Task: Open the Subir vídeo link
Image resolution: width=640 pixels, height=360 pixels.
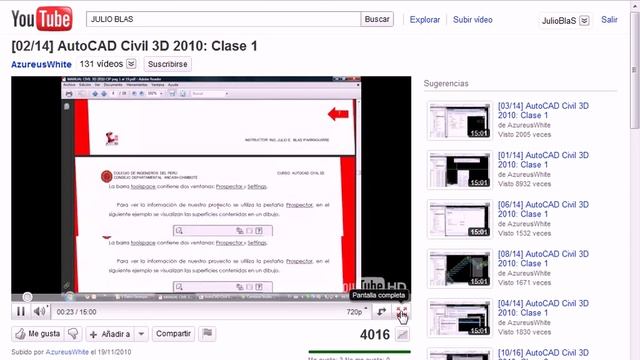Action: point(473,20)
